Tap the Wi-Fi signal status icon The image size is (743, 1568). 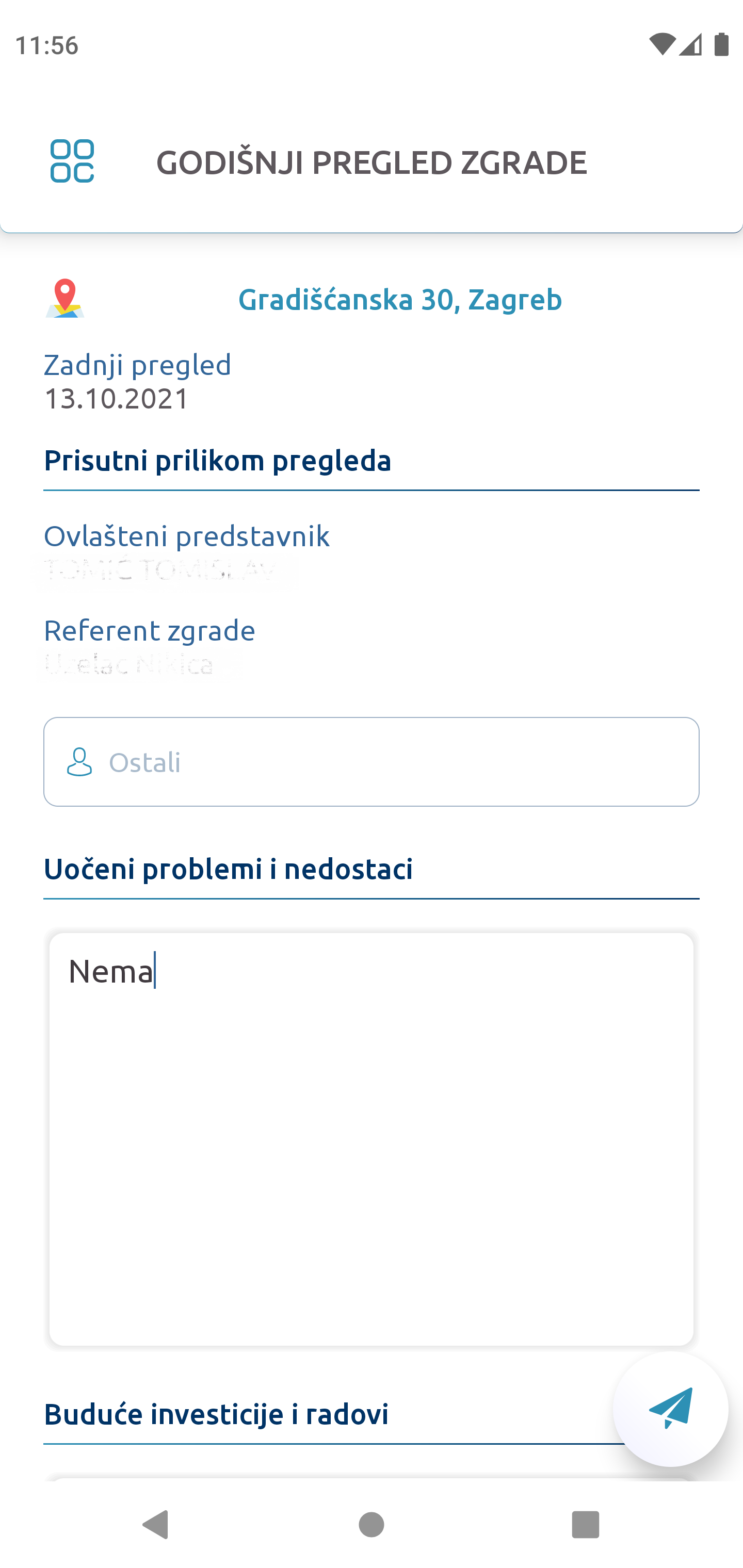point(662,44)
